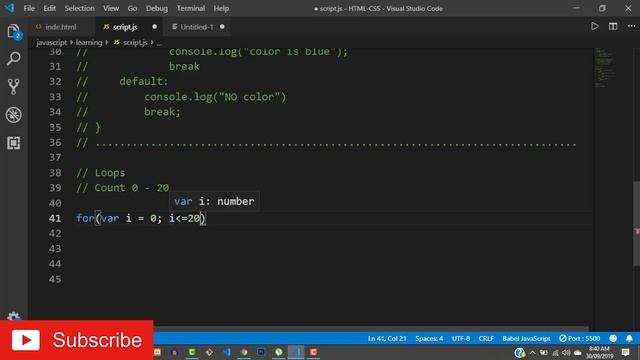Click the javascript breadcrumb folder
Viewport: 640px width, 360px height.
[51, 42]
